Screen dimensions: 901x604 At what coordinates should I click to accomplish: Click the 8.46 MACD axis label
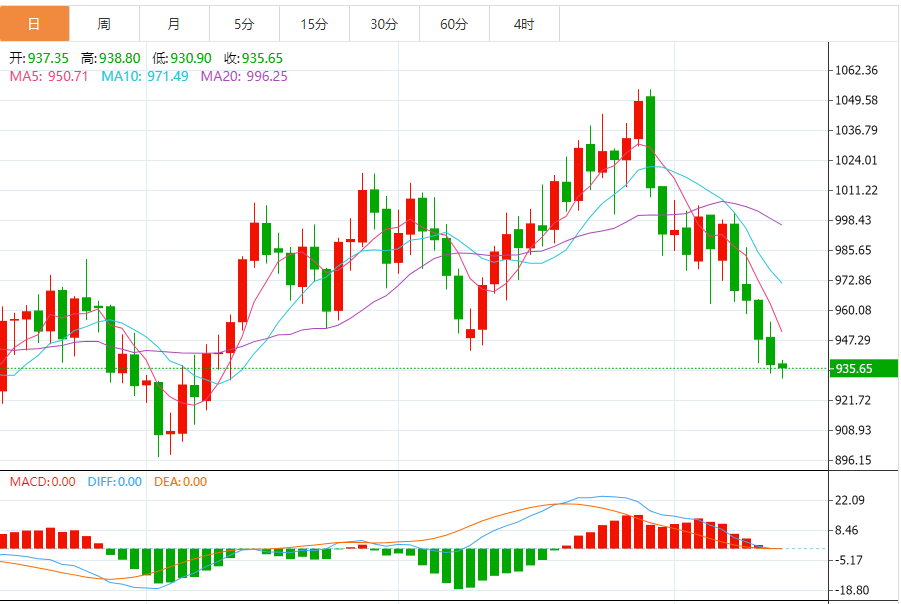click(x=846, y=530)
